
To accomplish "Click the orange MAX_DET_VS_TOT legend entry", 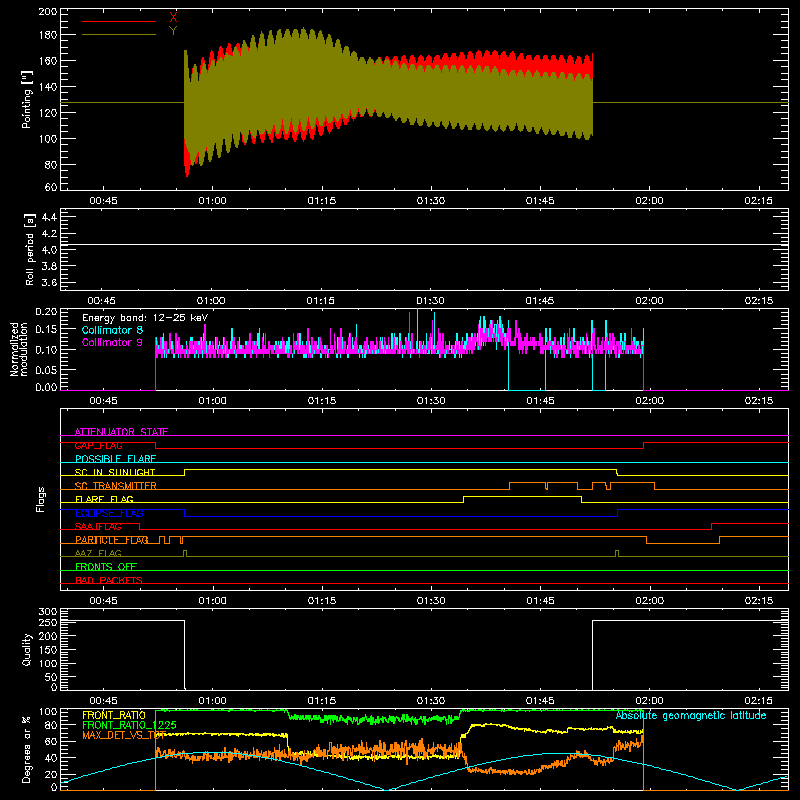I will pyautogui.click(x=123, y=735).
